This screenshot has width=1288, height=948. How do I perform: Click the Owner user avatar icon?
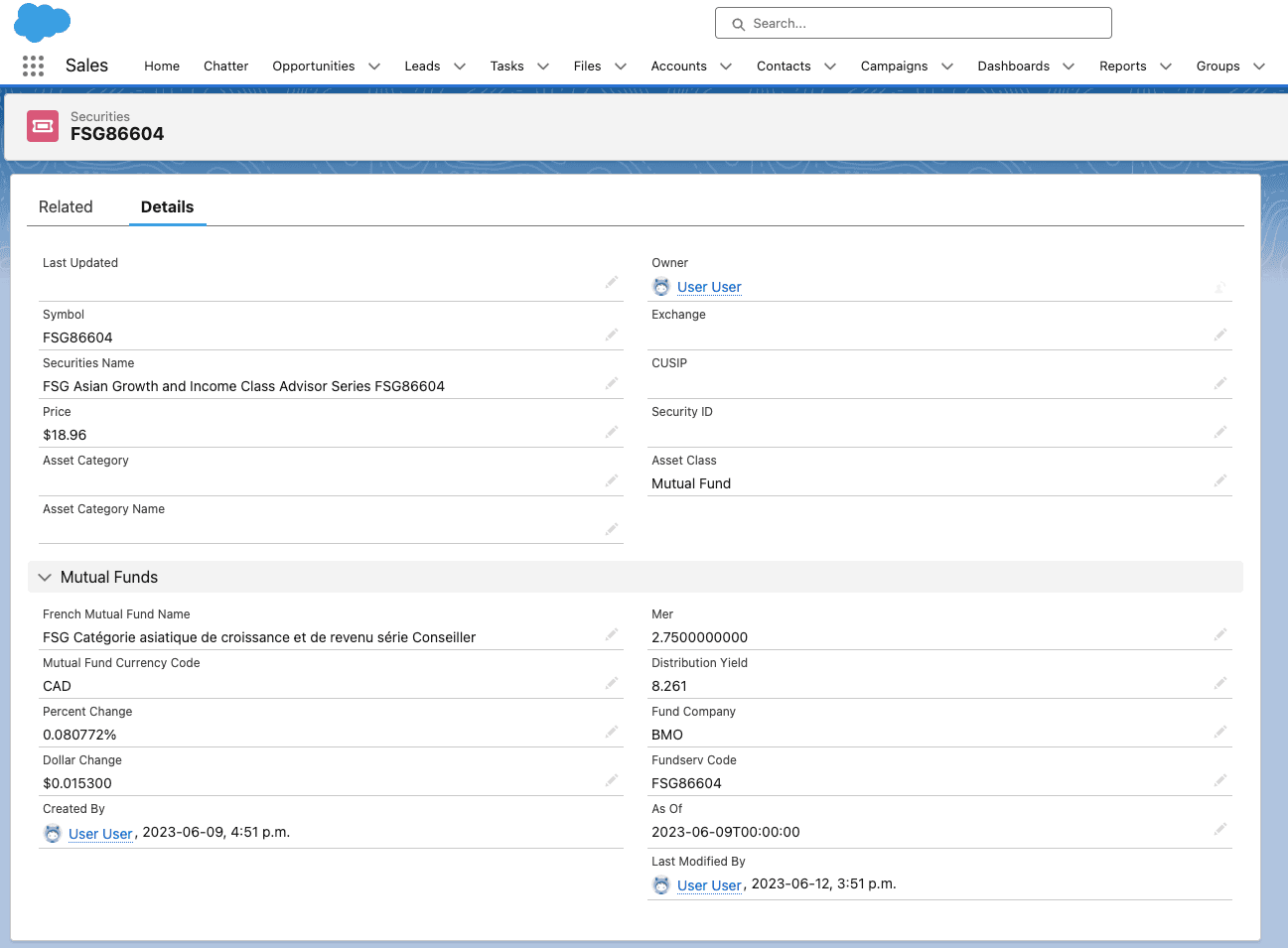(x=661, y=287)
